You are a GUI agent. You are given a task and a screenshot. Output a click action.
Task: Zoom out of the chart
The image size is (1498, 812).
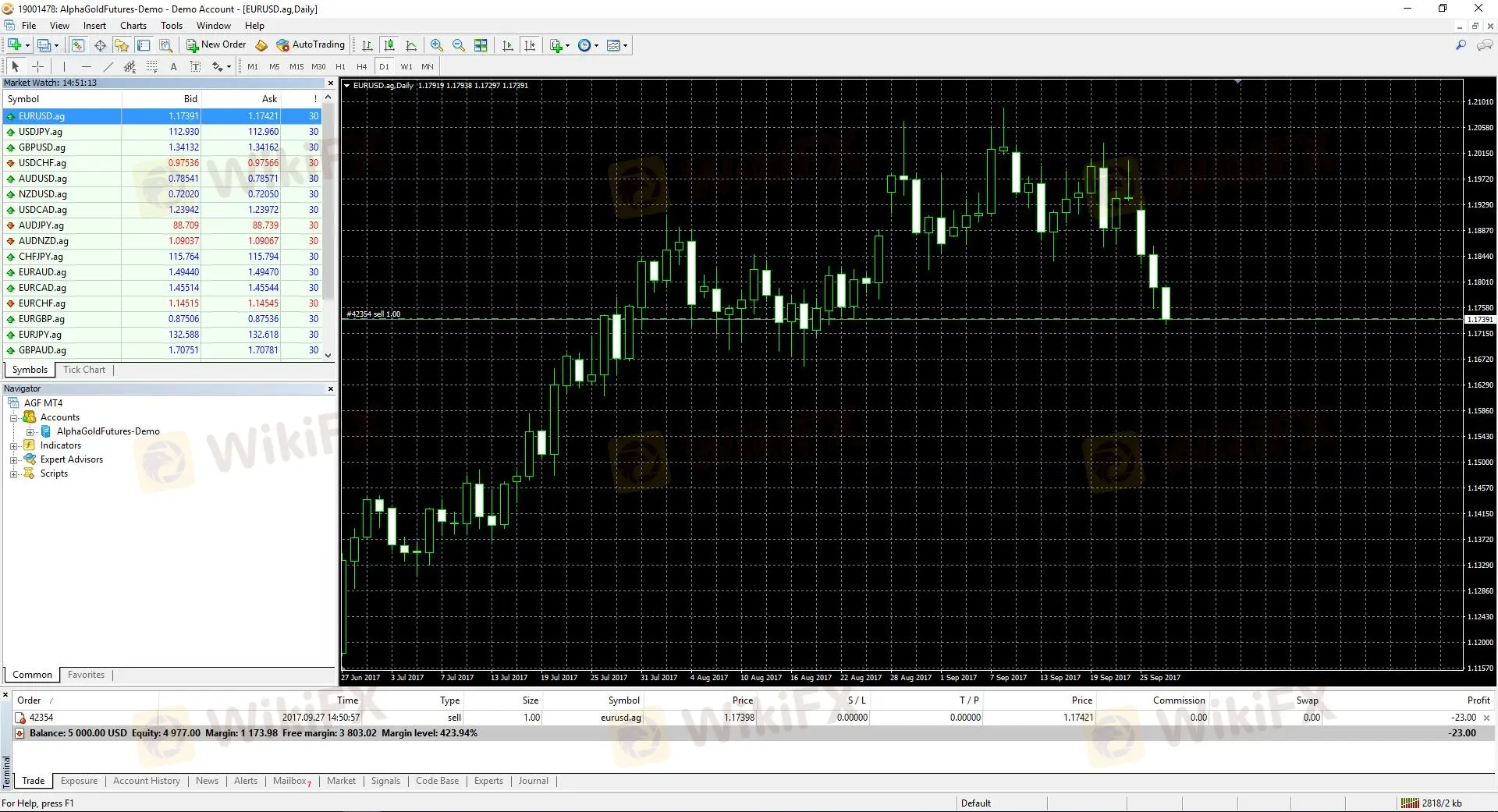459,45
